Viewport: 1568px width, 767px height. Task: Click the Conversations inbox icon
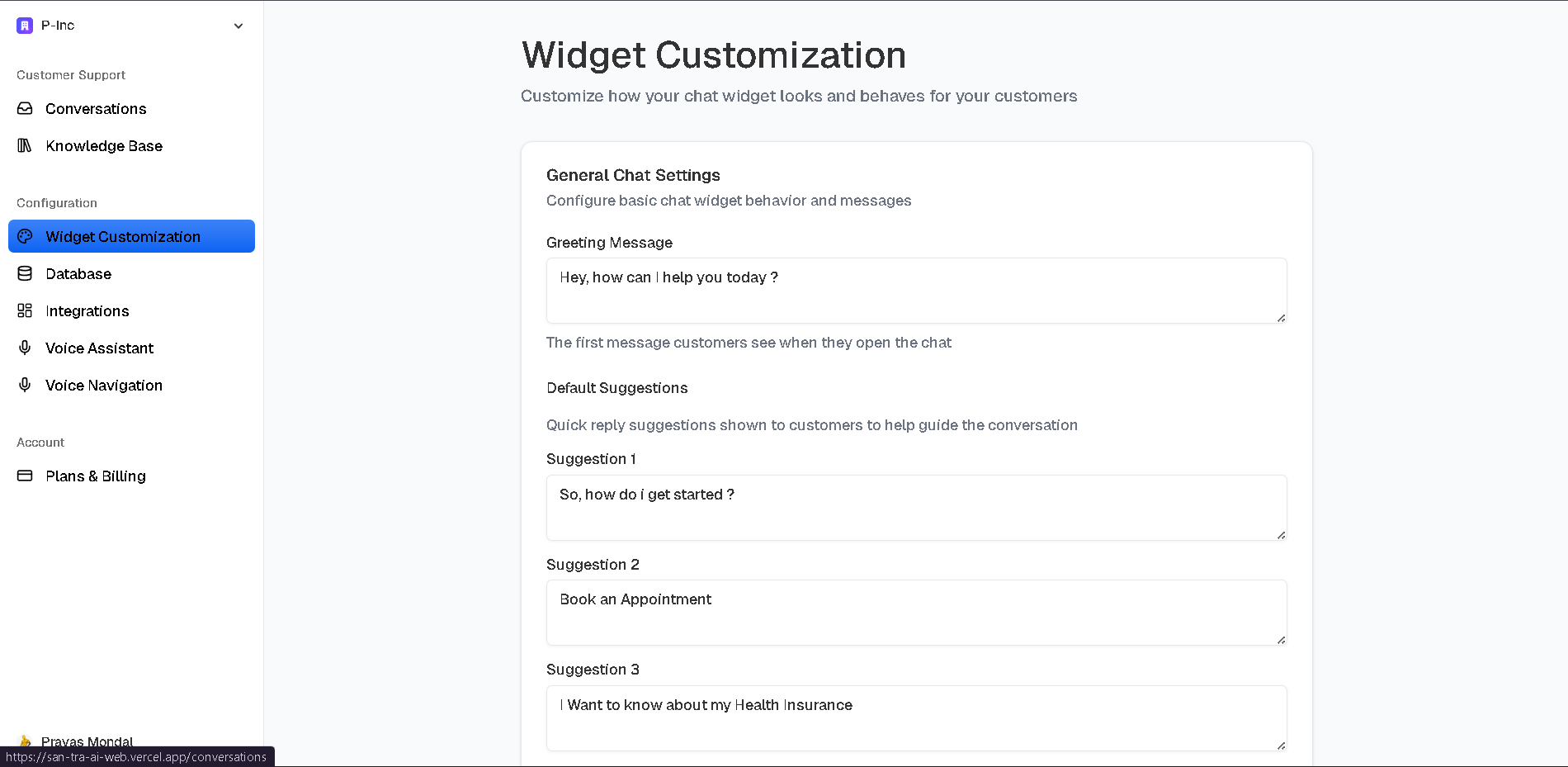coord(25,108)
